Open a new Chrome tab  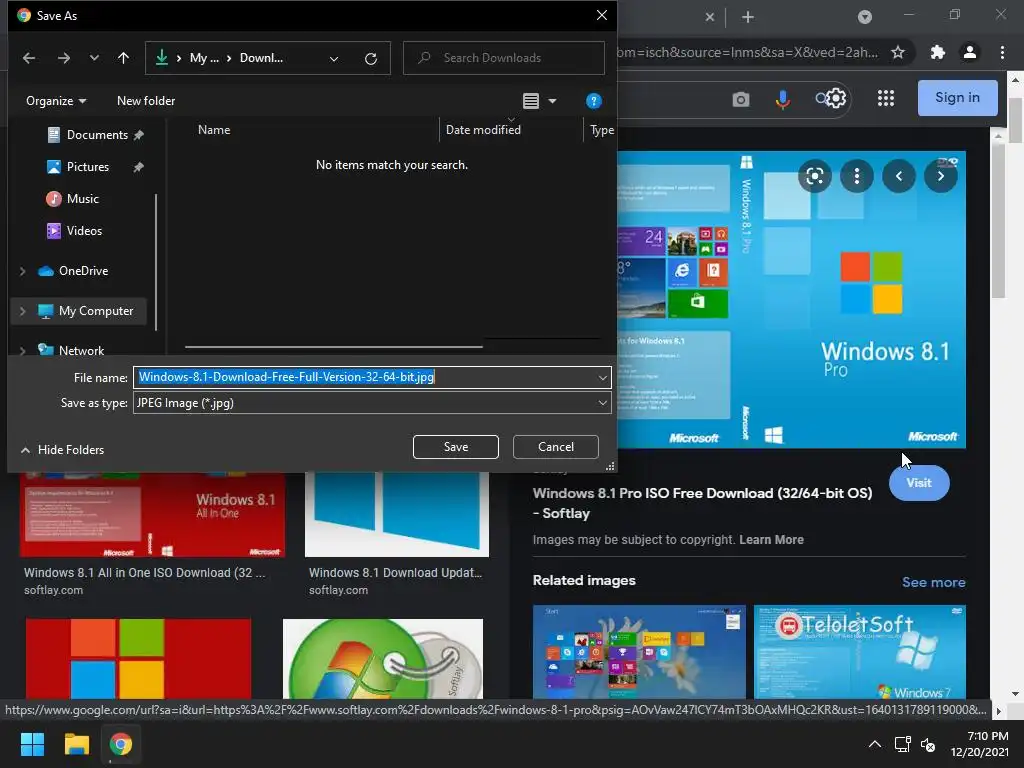748,17
